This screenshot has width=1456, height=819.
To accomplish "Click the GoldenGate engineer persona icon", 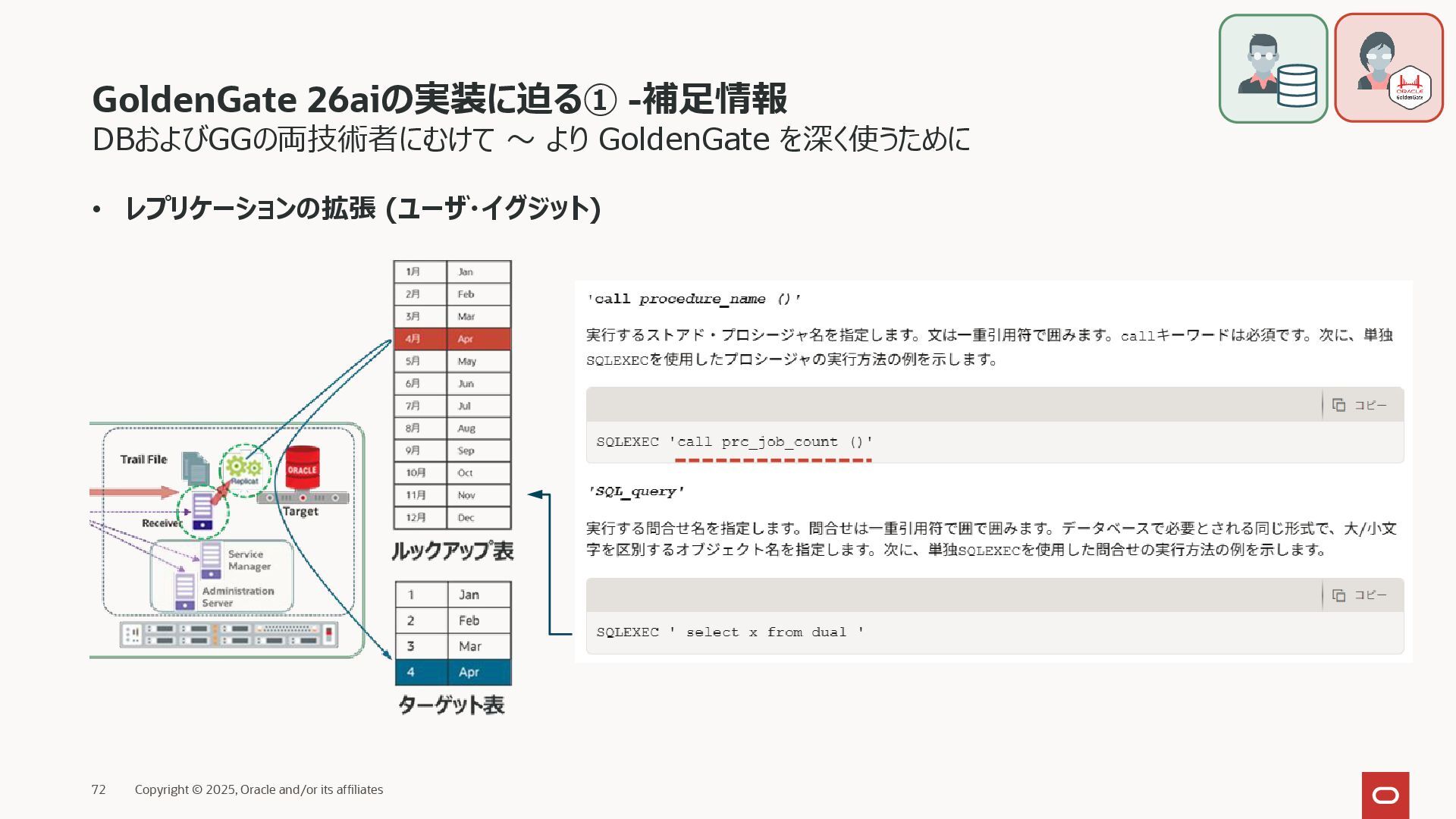I will (1388, 68).
